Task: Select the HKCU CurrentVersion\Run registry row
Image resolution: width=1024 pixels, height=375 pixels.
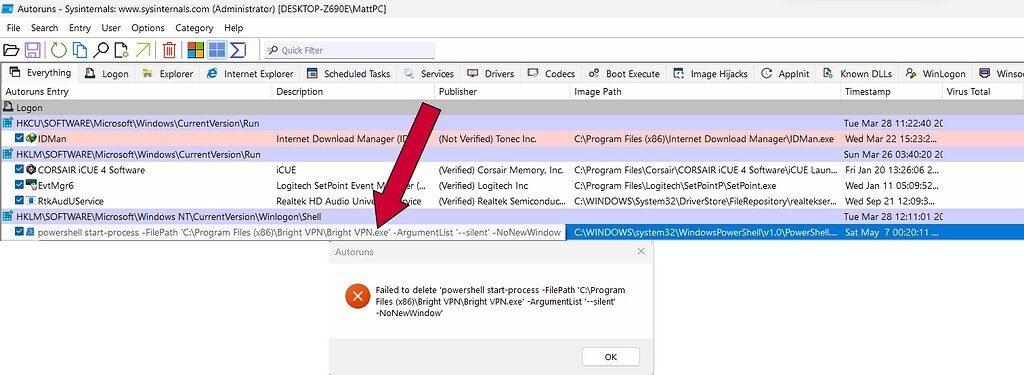Action: [512, 123]
